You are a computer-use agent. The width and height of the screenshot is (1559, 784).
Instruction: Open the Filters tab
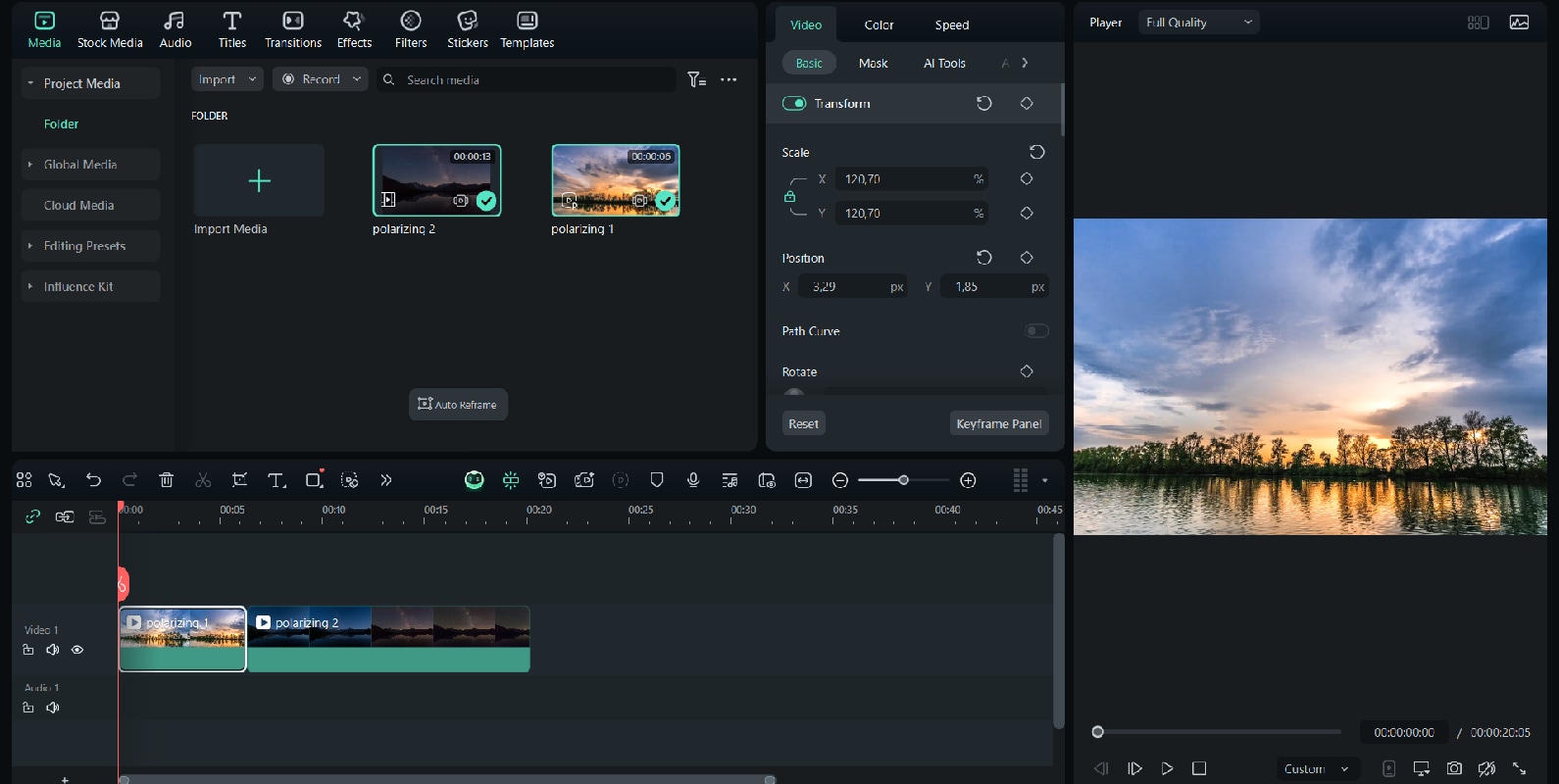coord(411,29)
